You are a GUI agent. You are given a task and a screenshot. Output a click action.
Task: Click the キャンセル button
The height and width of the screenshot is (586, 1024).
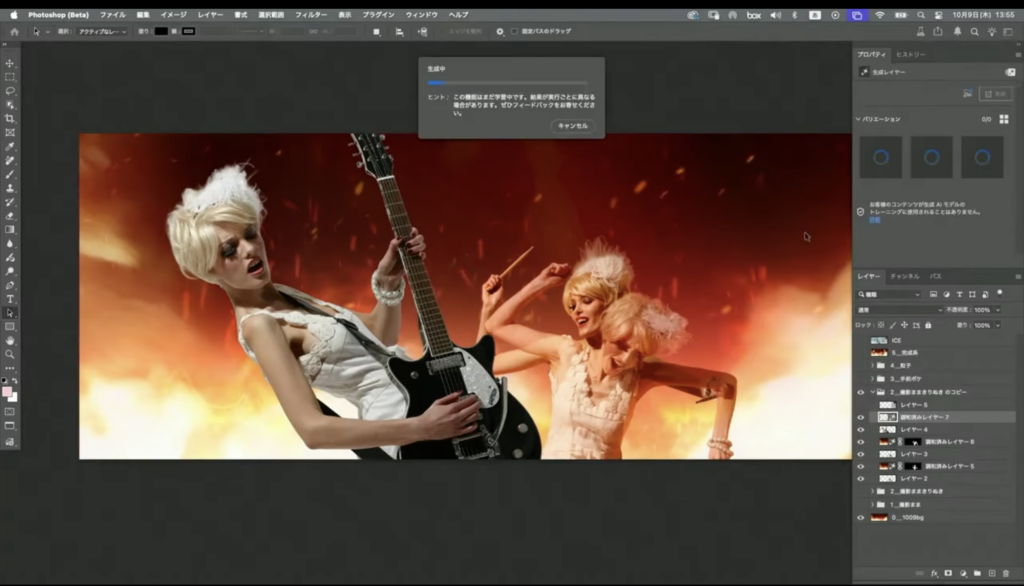pos(572,126)
